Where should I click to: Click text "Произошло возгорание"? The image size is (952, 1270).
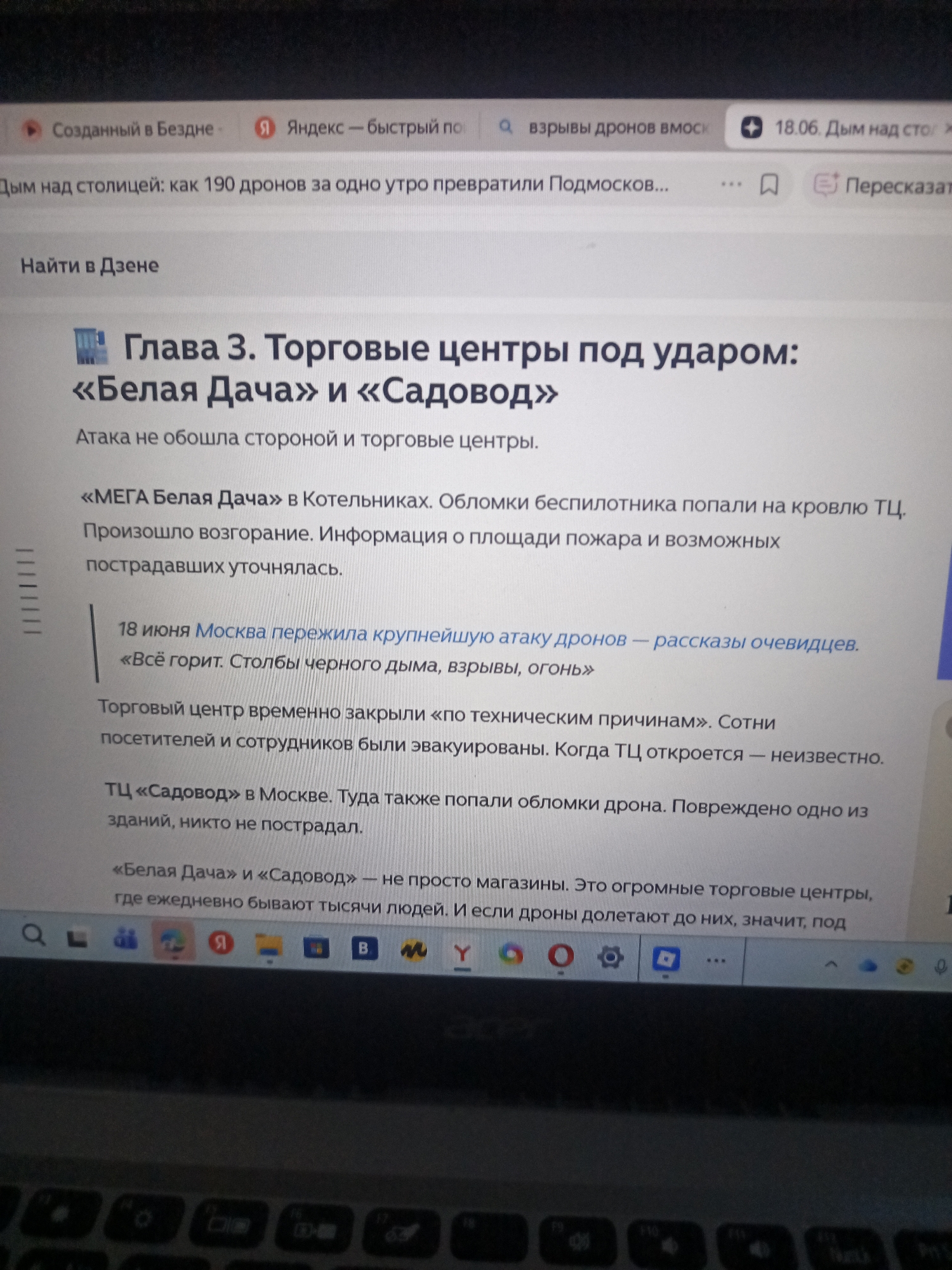click(199, 532)
